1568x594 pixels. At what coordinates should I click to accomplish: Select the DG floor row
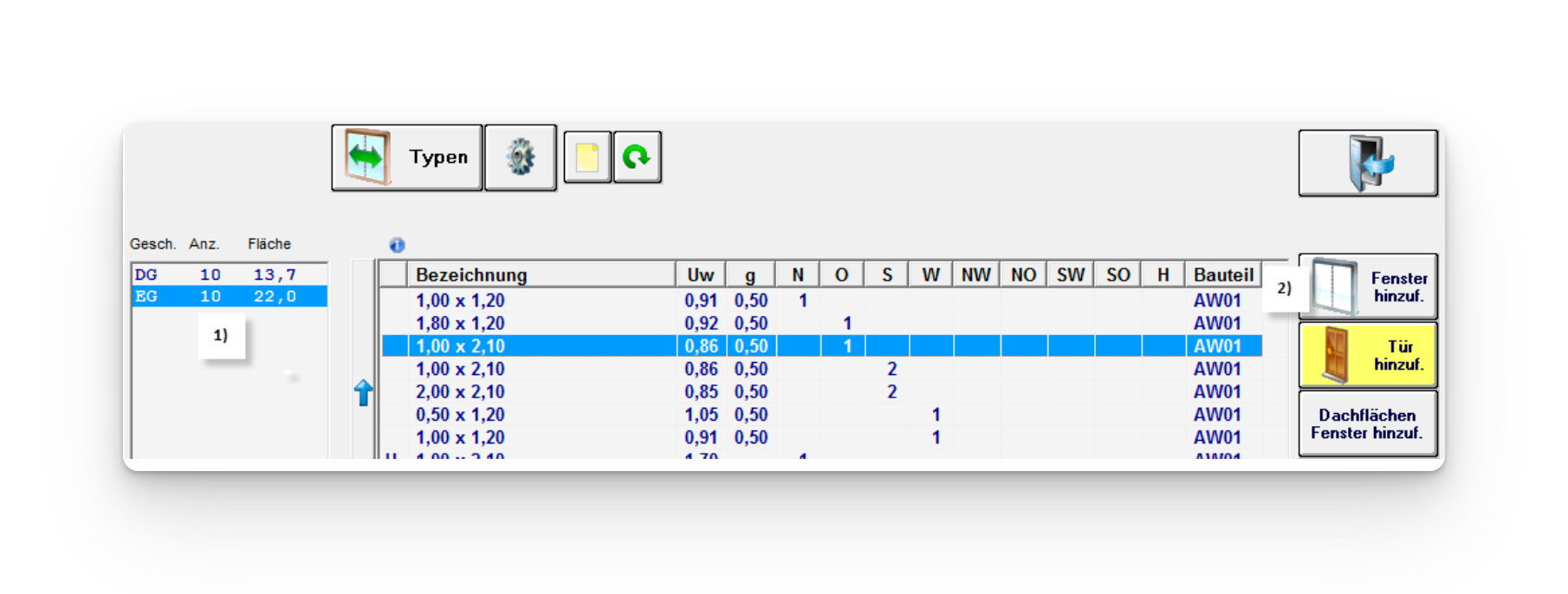229,274
